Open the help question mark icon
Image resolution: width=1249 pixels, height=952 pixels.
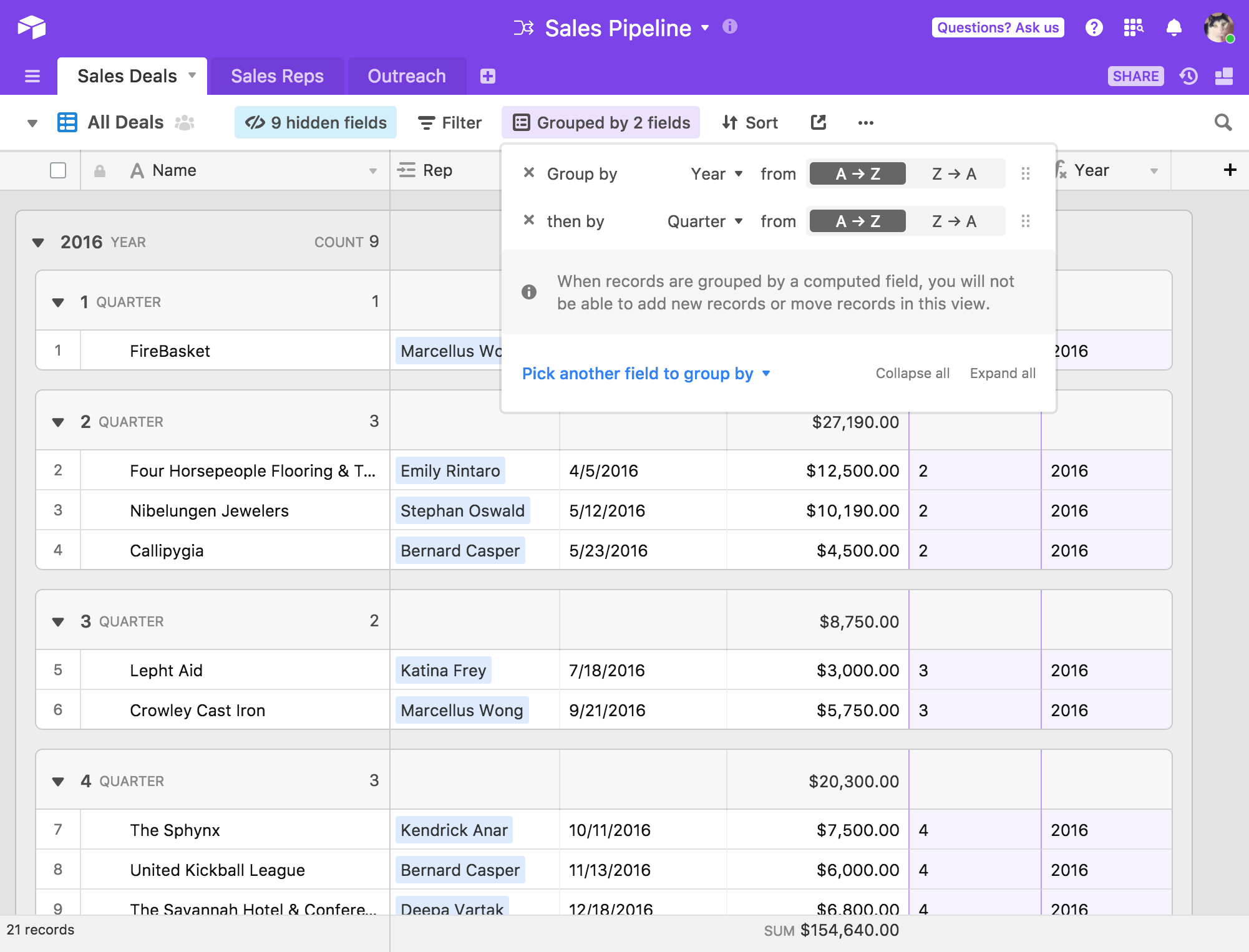tap(1094, 27)
